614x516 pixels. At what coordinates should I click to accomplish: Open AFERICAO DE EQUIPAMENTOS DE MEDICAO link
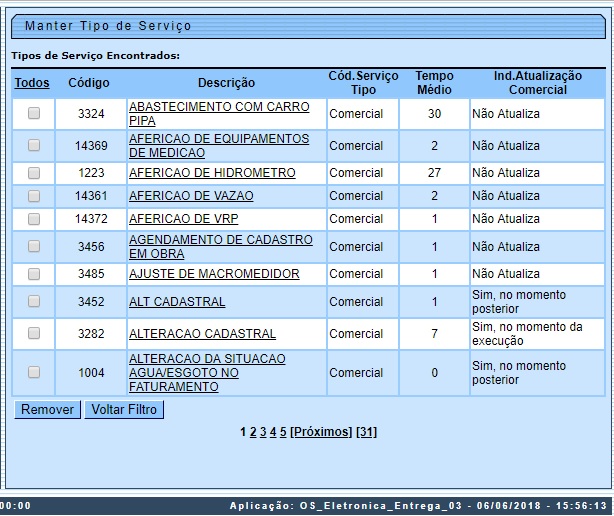coord(218,146)
